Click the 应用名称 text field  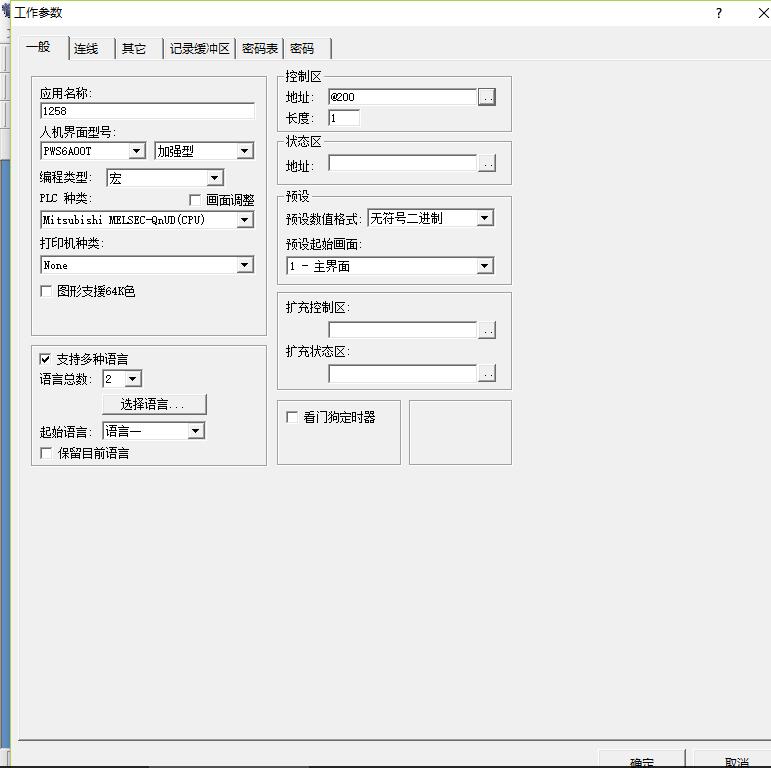pos(147,111)
